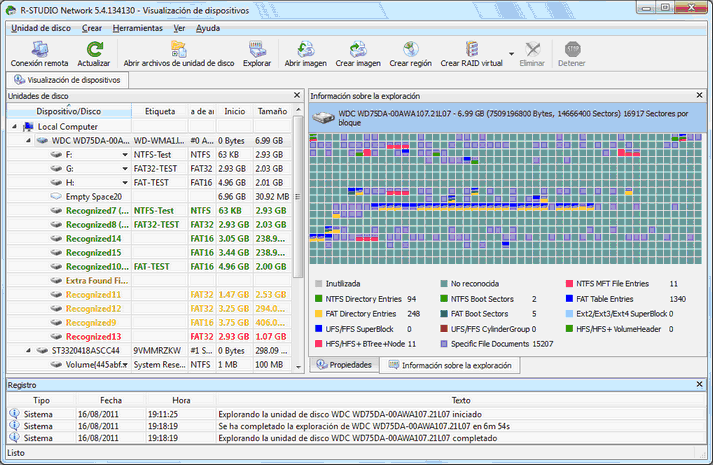This screenshot has width=713, height=465.
Task: Open the Unidad de disco menu
Action: 41,28
